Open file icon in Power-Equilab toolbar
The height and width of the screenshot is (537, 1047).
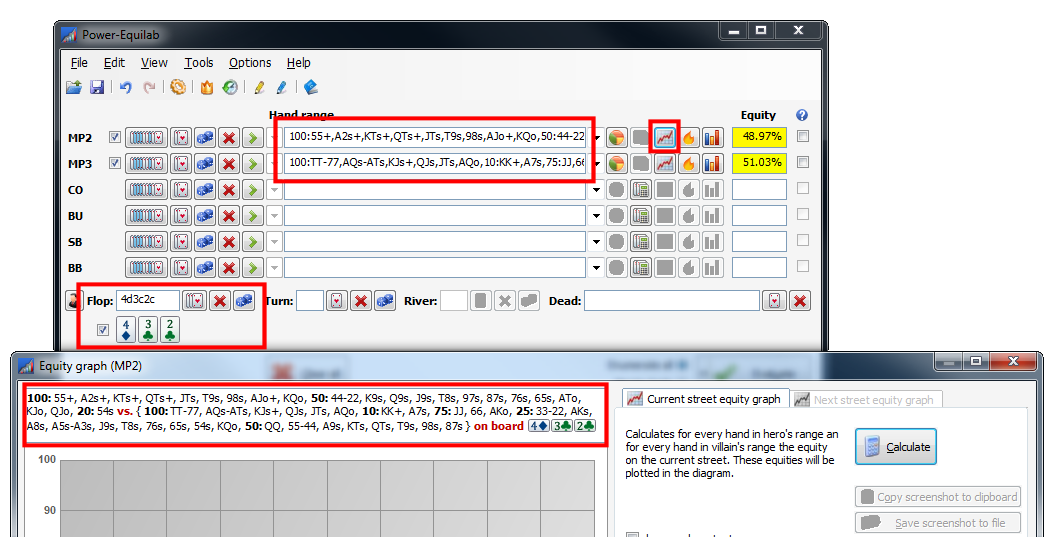(73, 87)
